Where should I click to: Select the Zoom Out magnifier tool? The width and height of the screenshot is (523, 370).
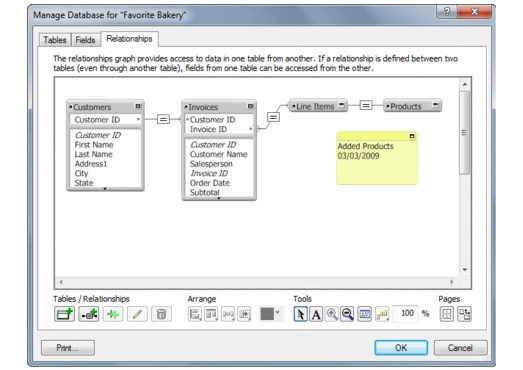point(347,314)
